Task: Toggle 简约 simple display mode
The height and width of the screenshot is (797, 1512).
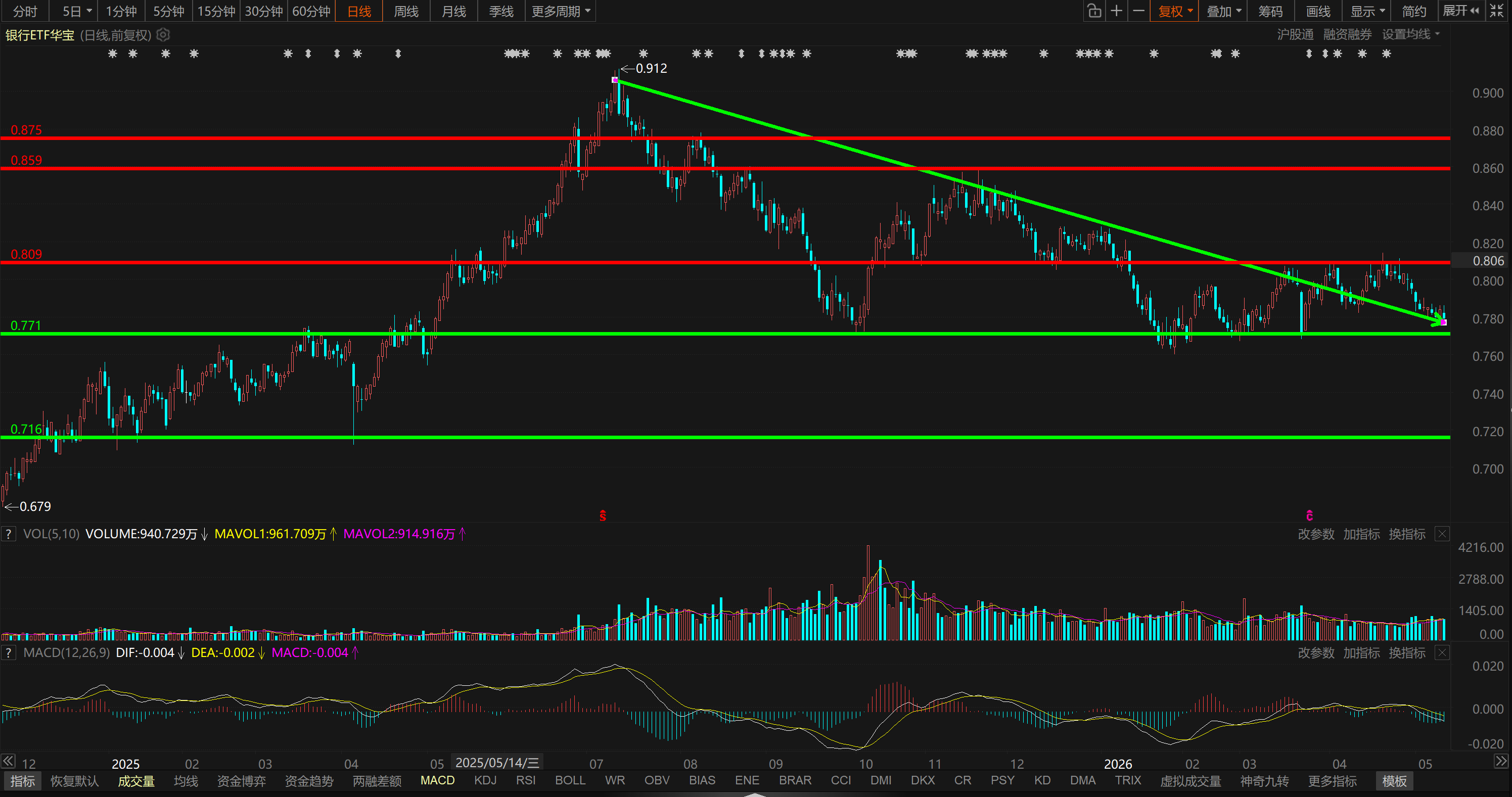Action: point(1414,11)
